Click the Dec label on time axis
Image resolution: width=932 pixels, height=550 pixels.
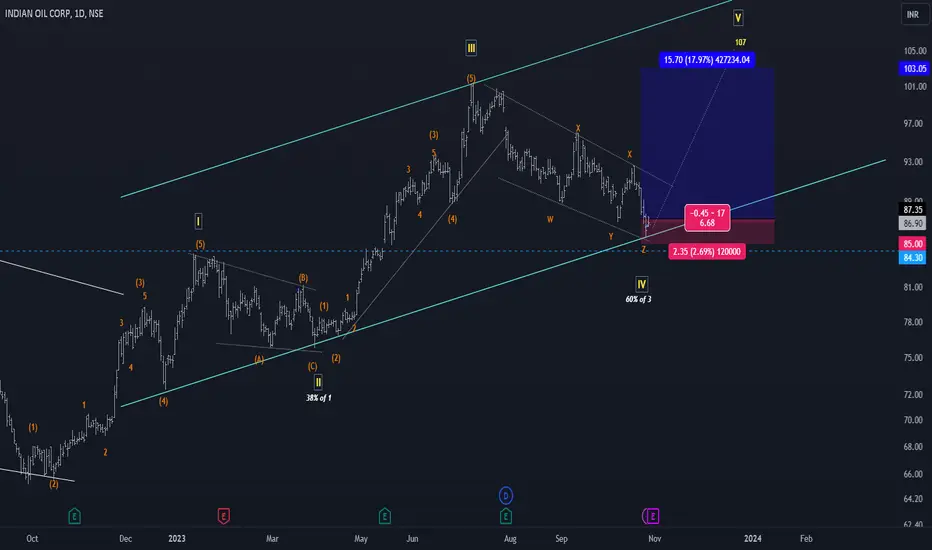coord(125,538)
